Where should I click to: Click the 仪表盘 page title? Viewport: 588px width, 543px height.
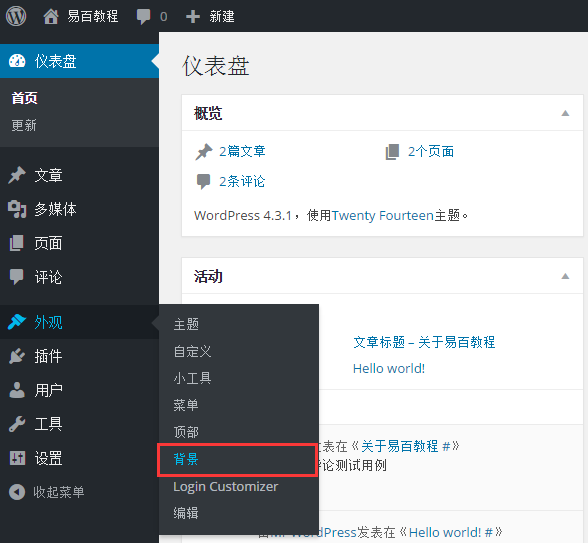(x=216, y=66)
